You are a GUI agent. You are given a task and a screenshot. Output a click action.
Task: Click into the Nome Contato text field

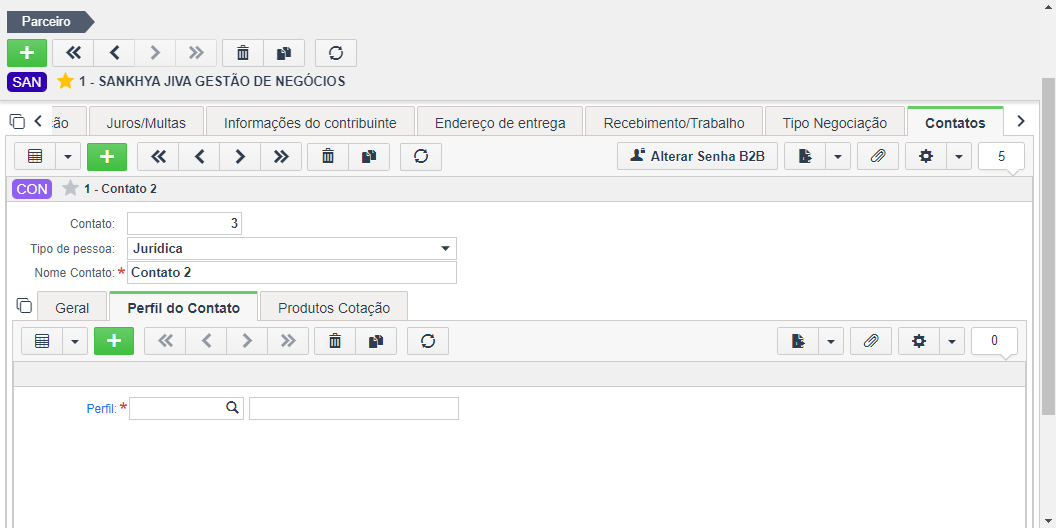click(292, 273)
